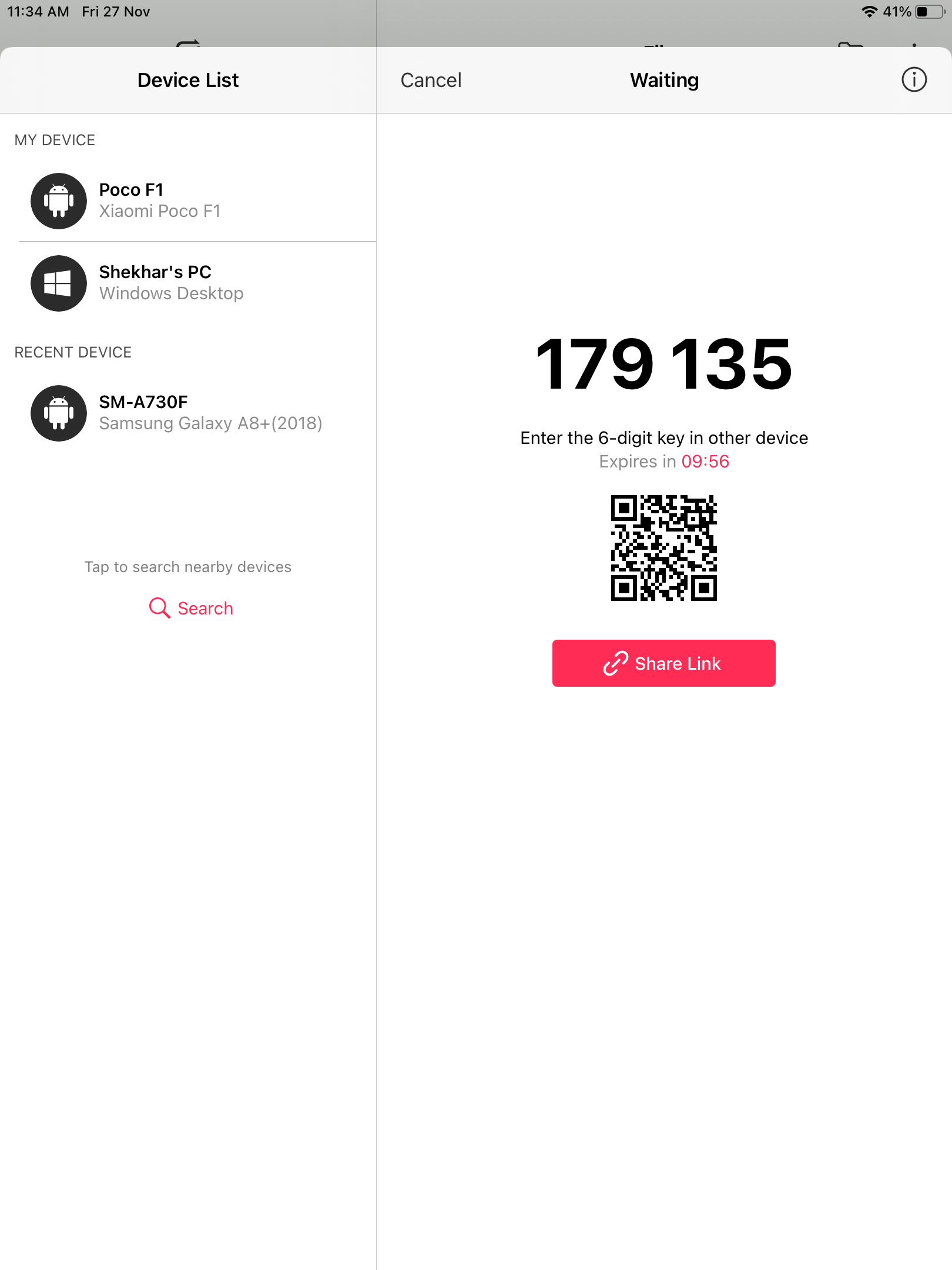Tap the Waiting title text
This screenshot has width=952, height=1270.
[664, 80]
